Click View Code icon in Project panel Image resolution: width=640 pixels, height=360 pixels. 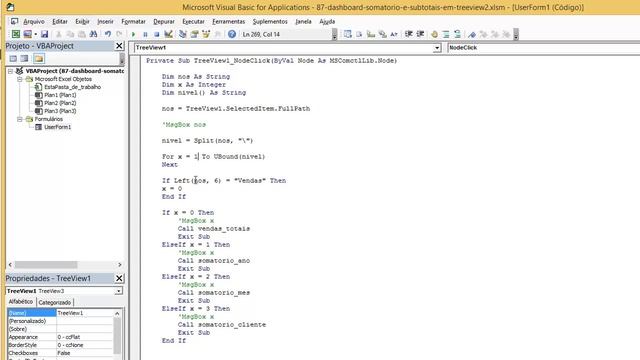(13, 58)
